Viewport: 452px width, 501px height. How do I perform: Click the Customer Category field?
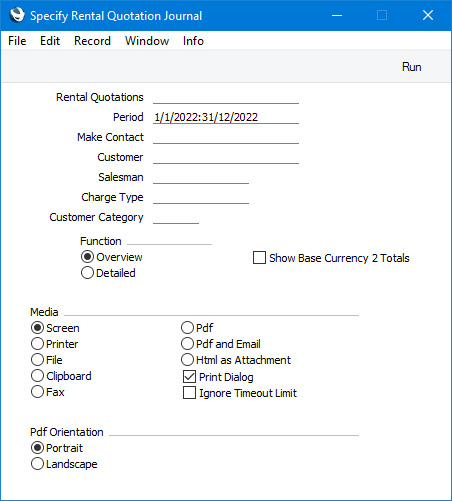176,217
